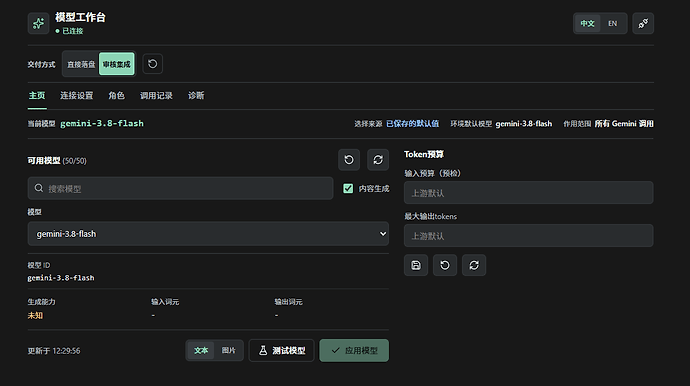Reset the token budget with the undo icon

pos(445,265)
